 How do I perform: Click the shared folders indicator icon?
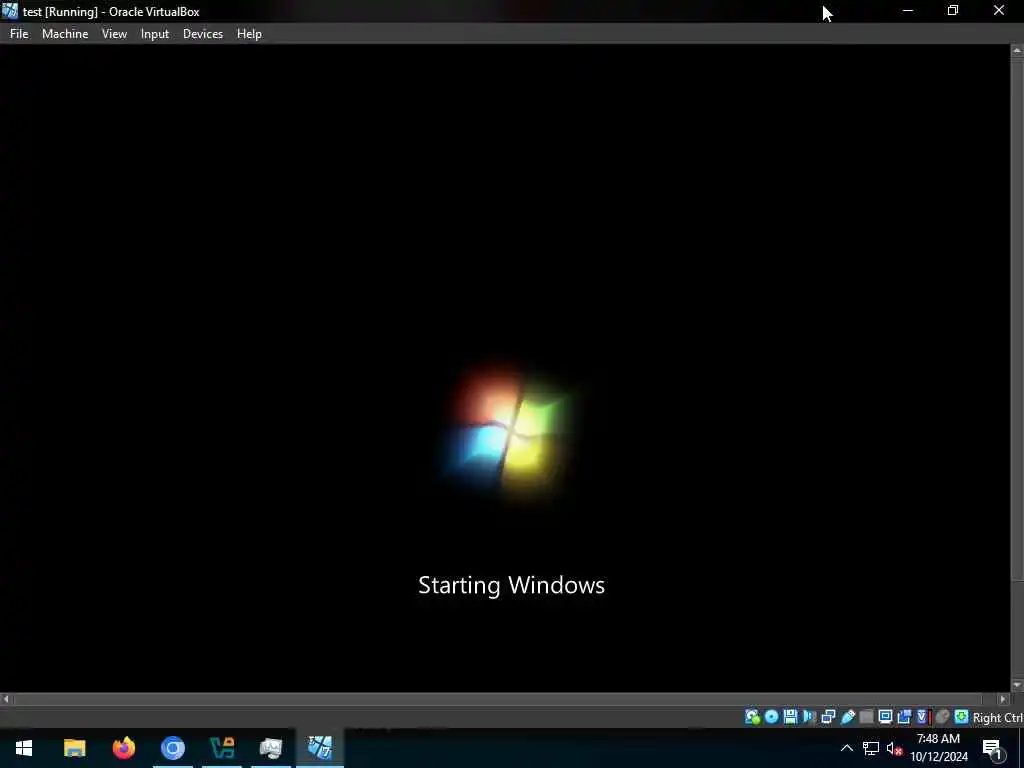(904, 717)
